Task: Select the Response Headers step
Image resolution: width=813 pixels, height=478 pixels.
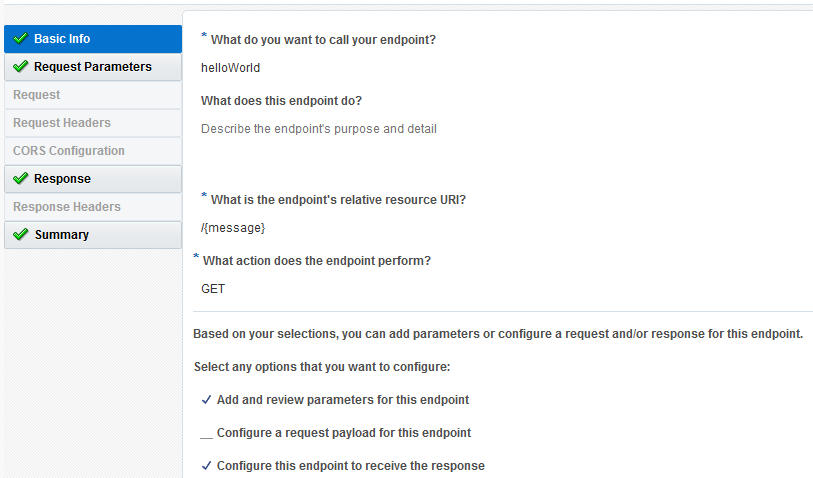Action: point(67,207)
